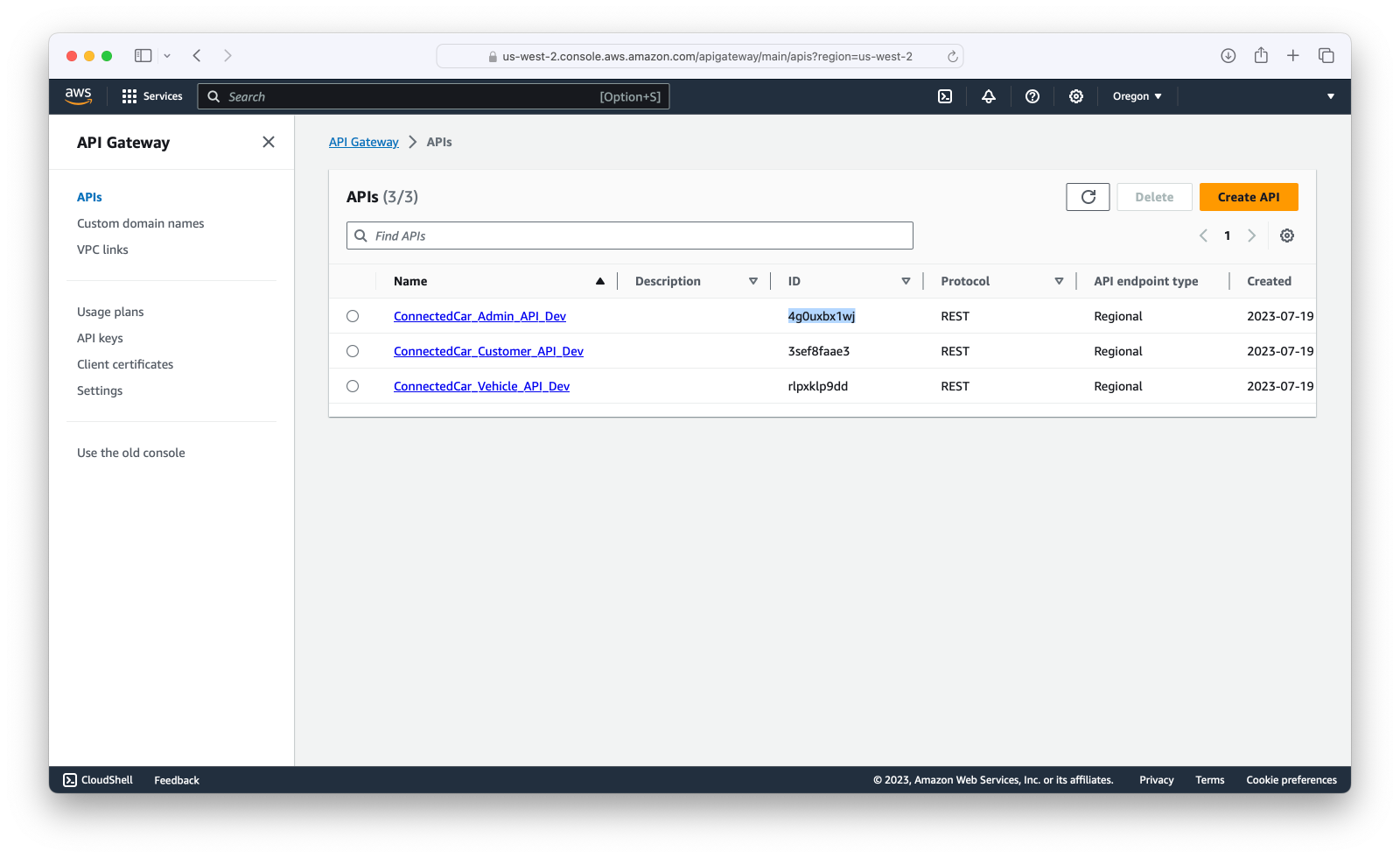Focus the Find APIs search field
1400x858 pixels.
coord(630,236)
